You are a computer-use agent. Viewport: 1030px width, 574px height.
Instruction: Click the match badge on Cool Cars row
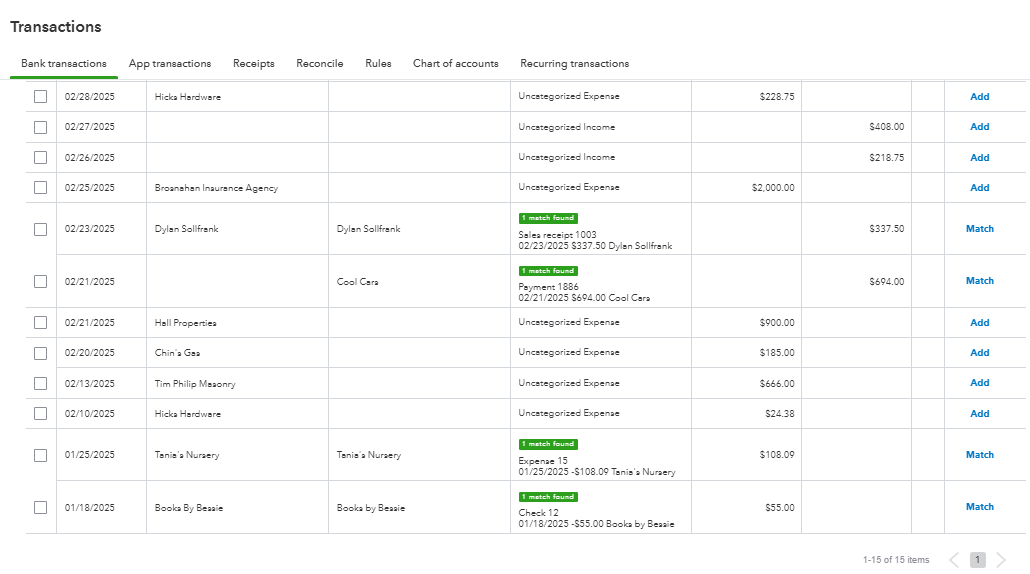tap(548, 271)
